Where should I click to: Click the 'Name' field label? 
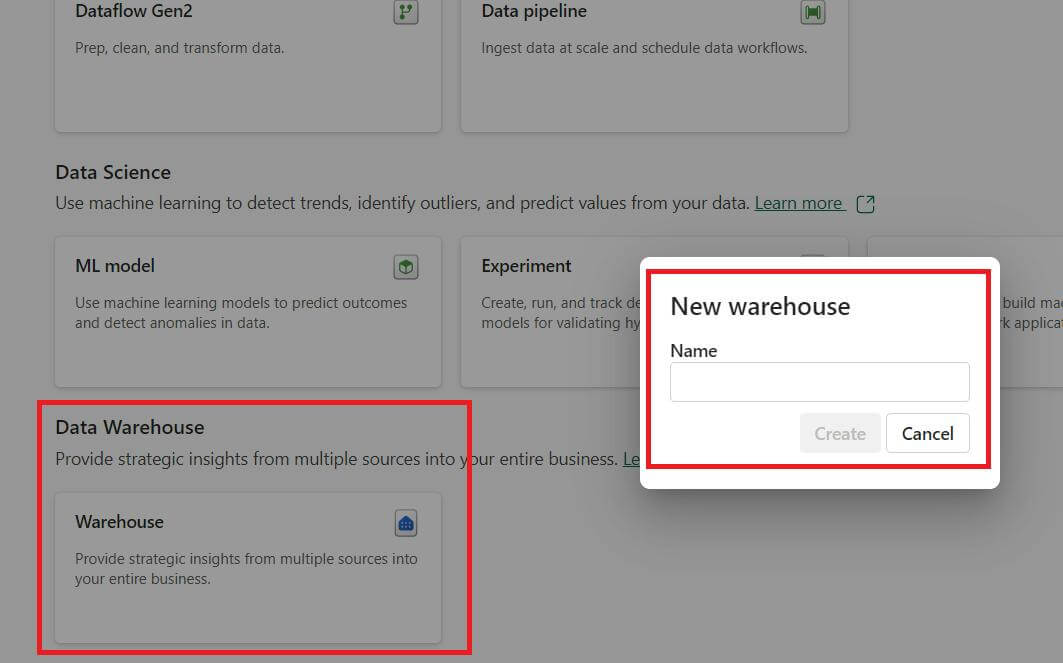(x=694, y=350)
